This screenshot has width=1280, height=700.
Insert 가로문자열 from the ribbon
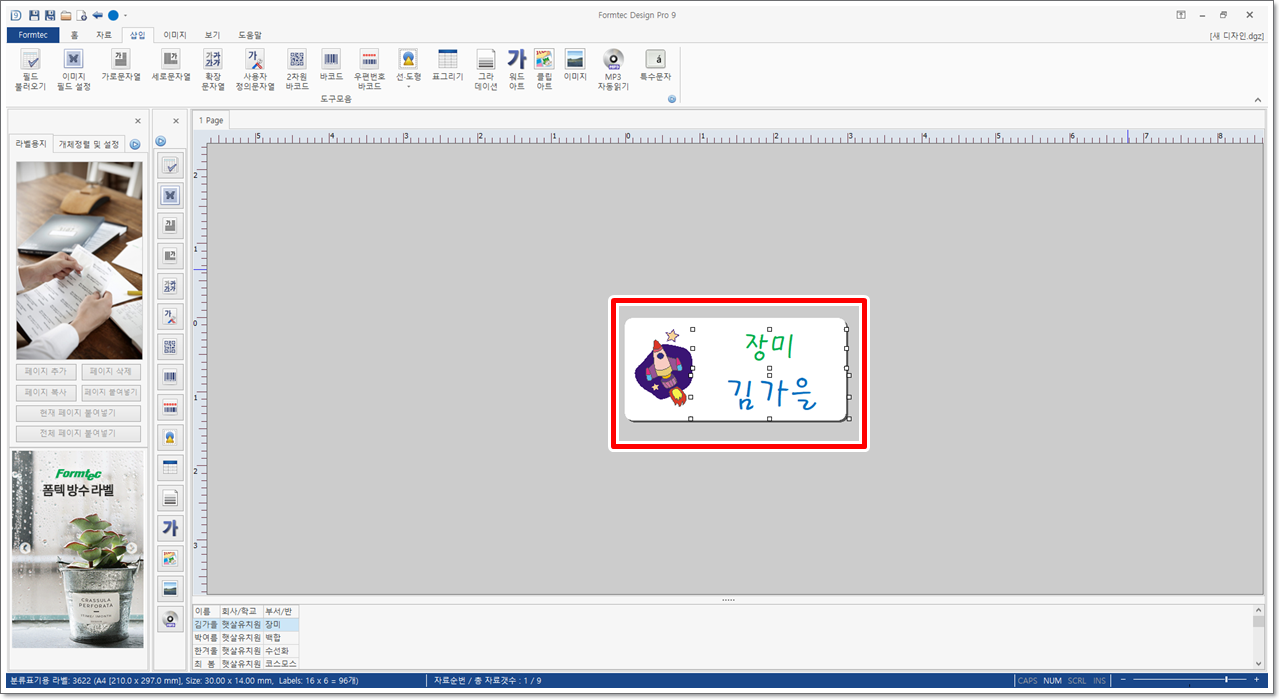point(121,65)
